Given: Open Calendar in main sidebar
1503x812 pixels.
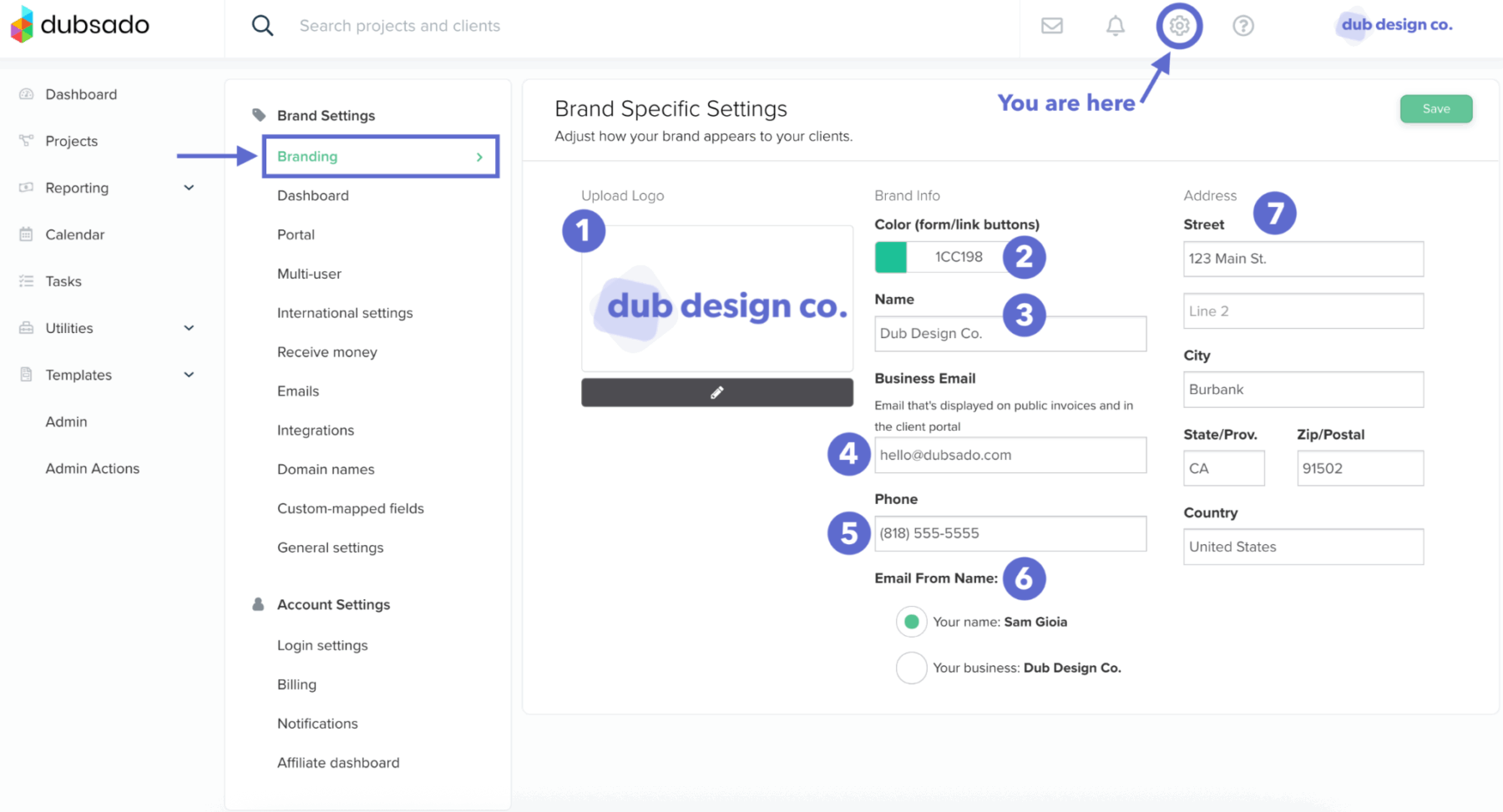Looking at the screenshot, I should pos(75,235).
